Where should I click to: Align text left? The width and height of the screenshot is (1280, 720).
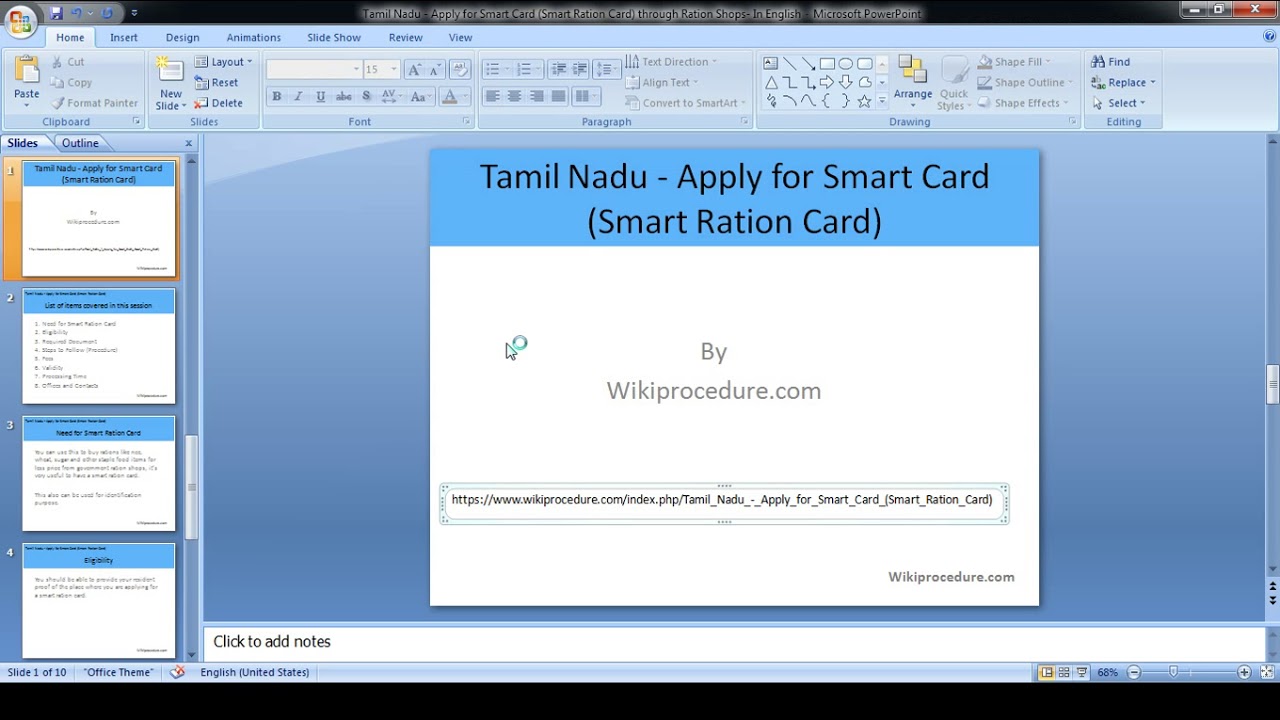[x=492, y=96]
